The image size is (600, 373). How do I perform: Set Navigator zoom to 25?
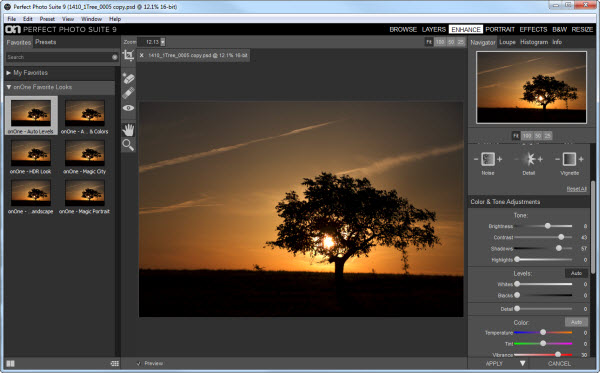548,136
